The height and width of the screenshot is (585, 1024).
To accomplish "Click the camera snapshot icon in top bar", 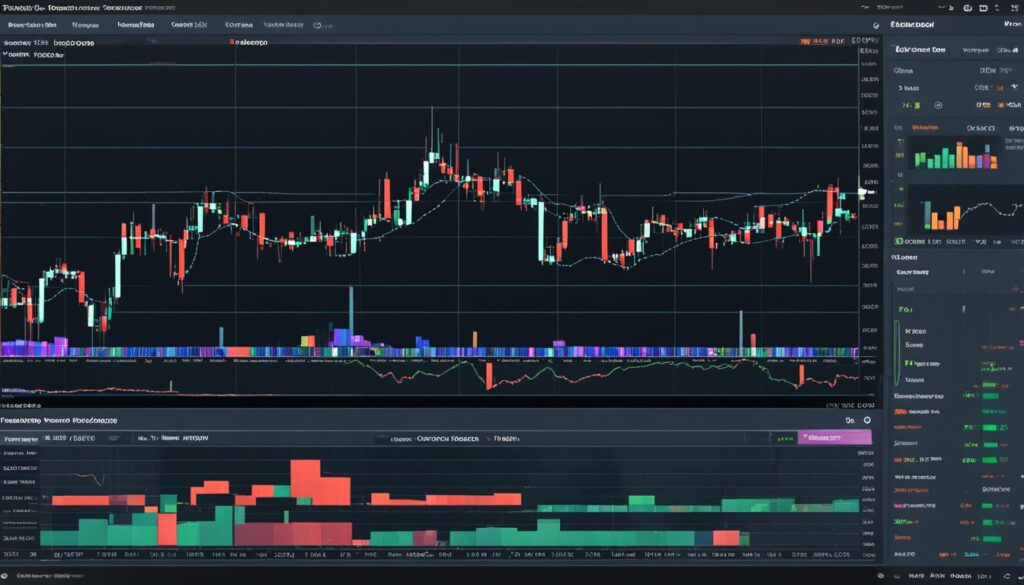I will coord(967,8).
